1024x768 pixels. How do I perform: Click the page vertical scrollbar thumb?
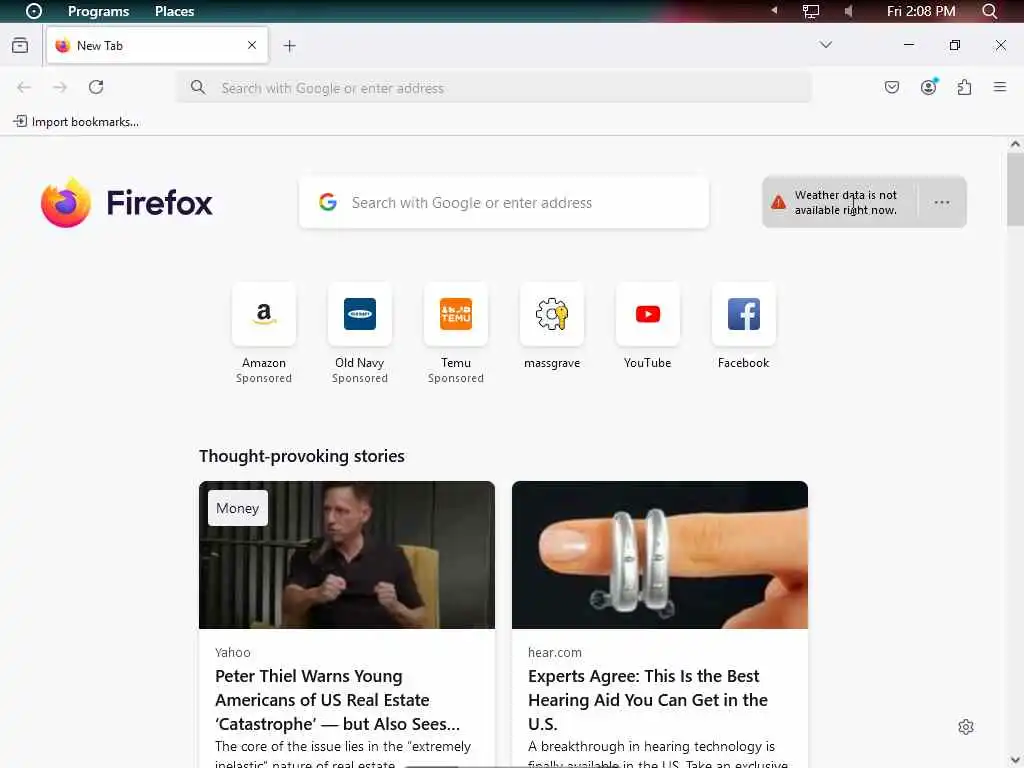pos(1015,189)
